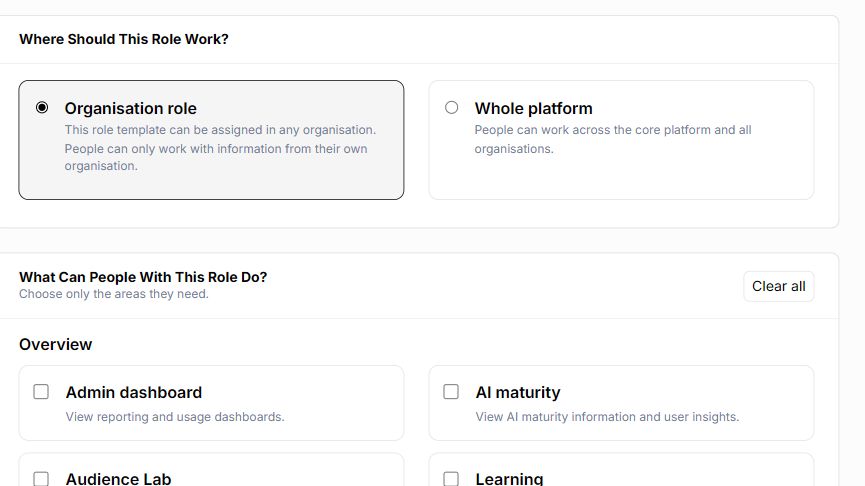
Task: Click the Clear all button
Action: point(778,286)
